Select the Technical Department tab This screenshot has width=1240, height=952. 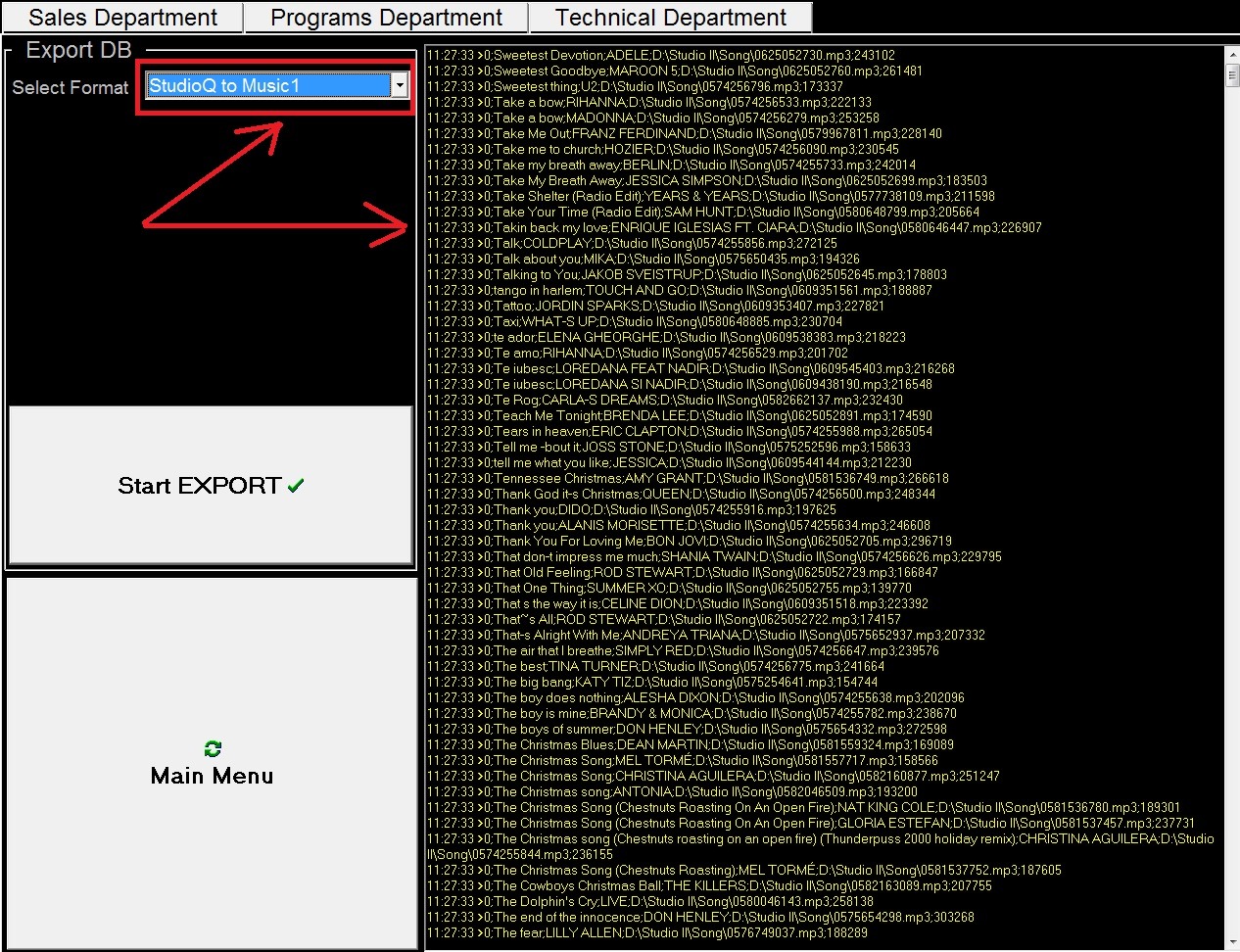coord(670,18)
